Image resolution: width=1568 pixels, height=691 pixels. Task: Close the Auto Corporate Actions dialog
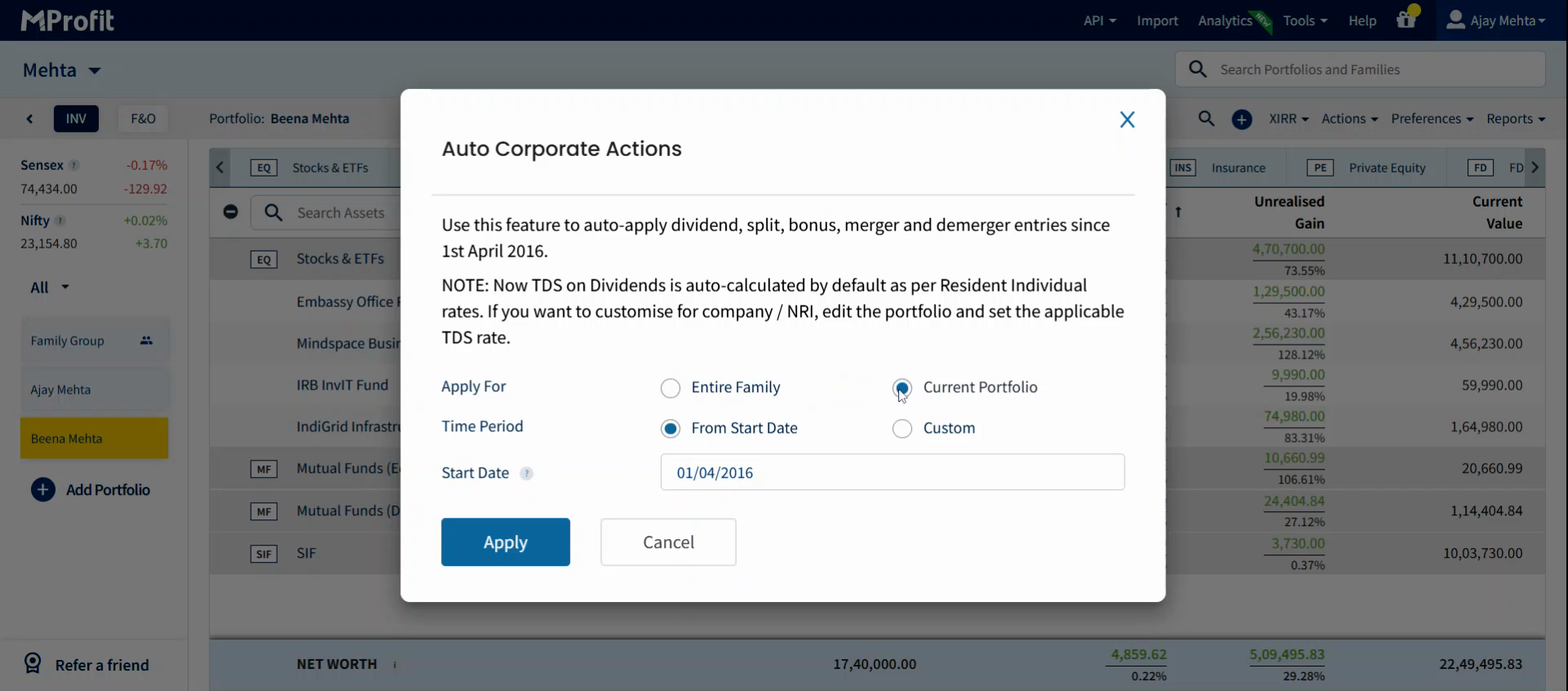(1127, 120)
